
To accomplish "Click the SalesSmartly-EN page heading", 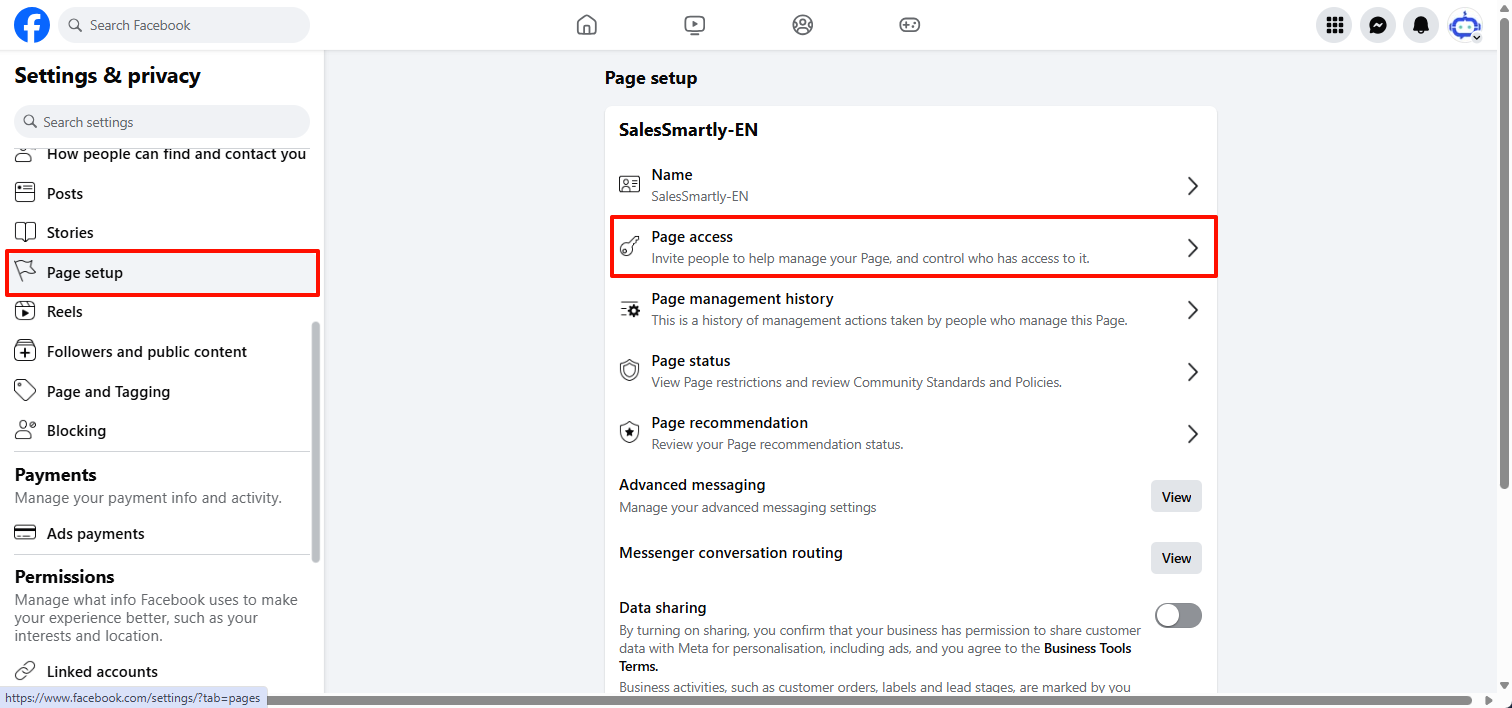I will coord(688,130).
